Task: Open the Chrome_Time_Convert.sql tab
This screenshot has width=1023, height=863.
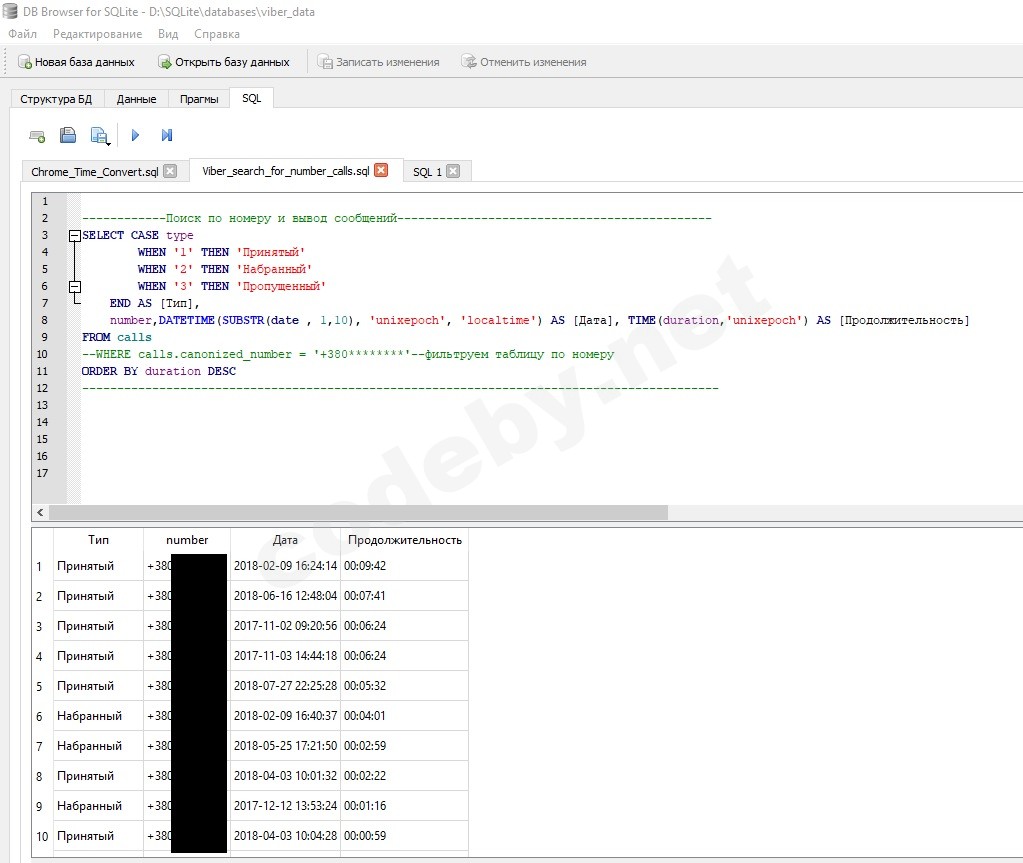Action: 95,172
